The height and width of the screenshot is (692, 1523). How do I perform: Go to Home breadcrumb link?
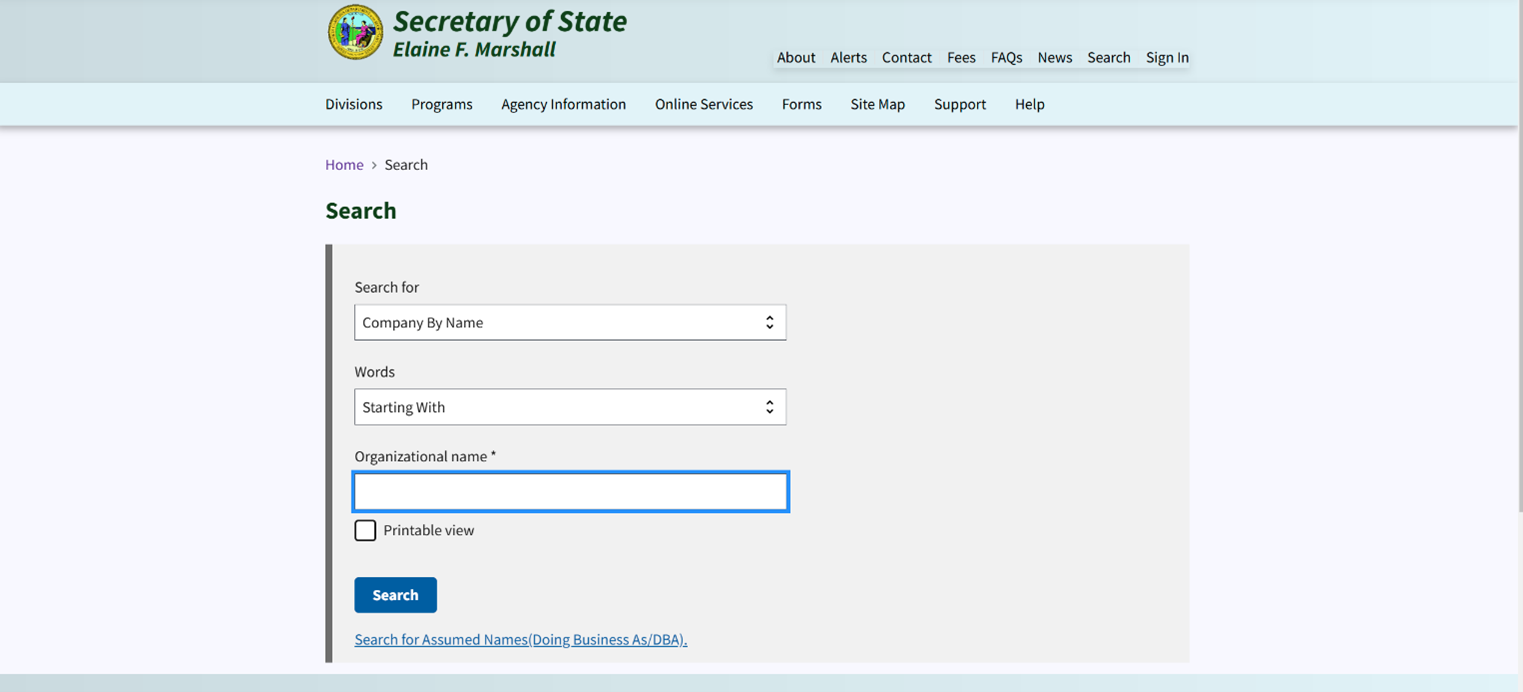pos(344,165)
